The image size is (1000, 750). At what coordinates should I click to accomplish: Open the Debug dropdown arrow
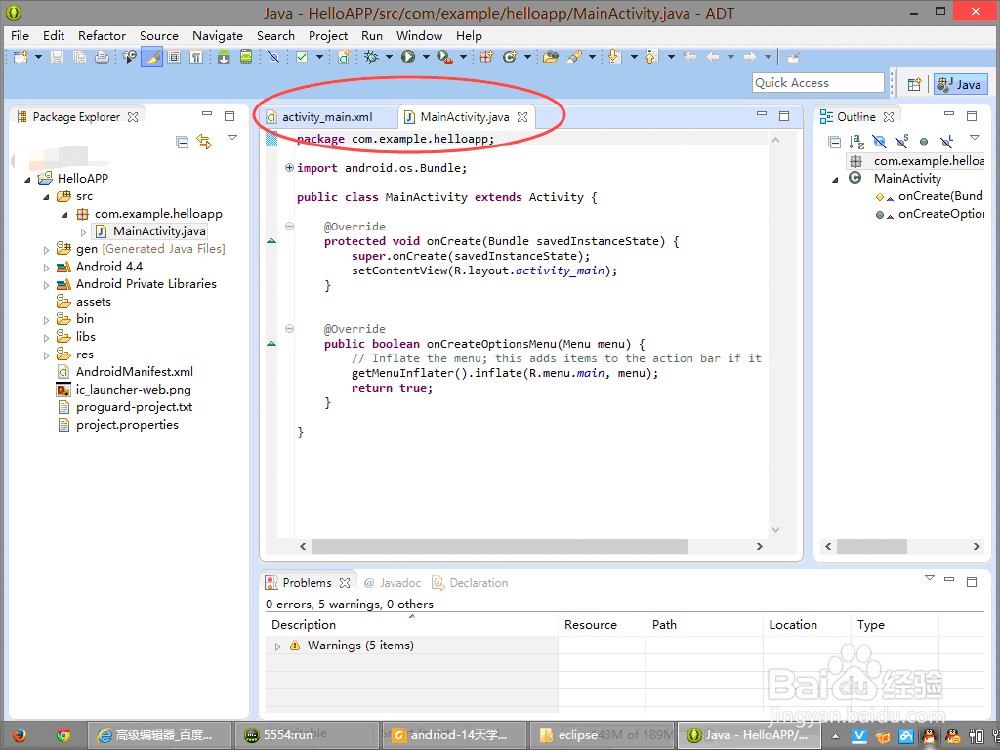[389, 57]
